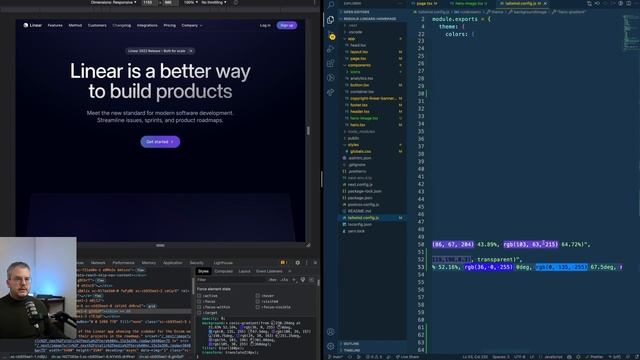
Task: Open the Dimensions: Responsive dropdown
Action: (113, 2)
